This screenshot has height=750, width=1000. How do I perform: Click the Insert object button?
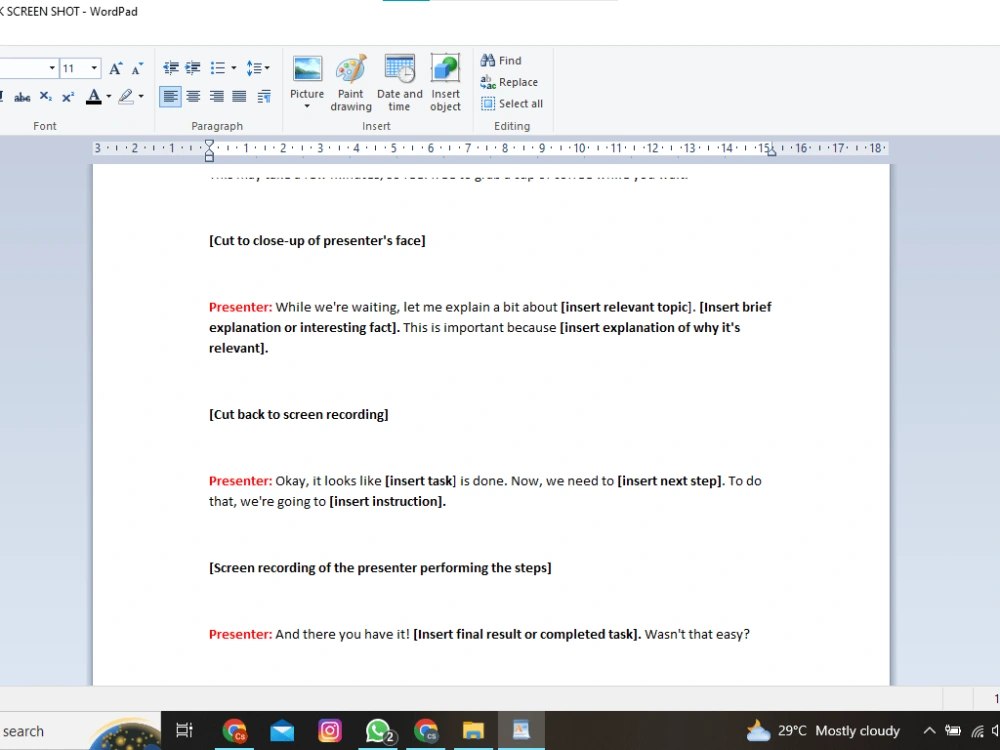[x=445, y=84]
